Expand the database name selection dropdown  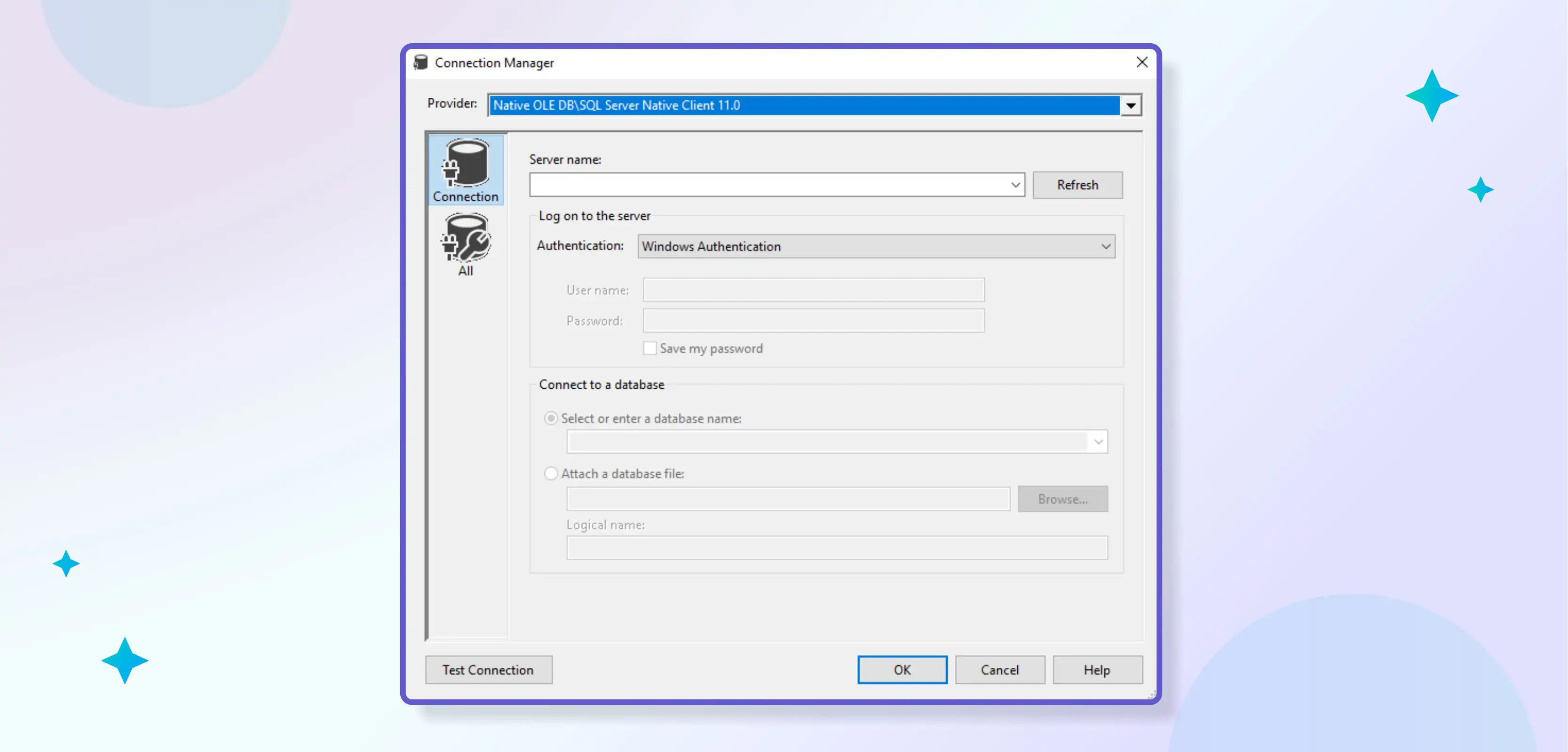[1097, 441]
